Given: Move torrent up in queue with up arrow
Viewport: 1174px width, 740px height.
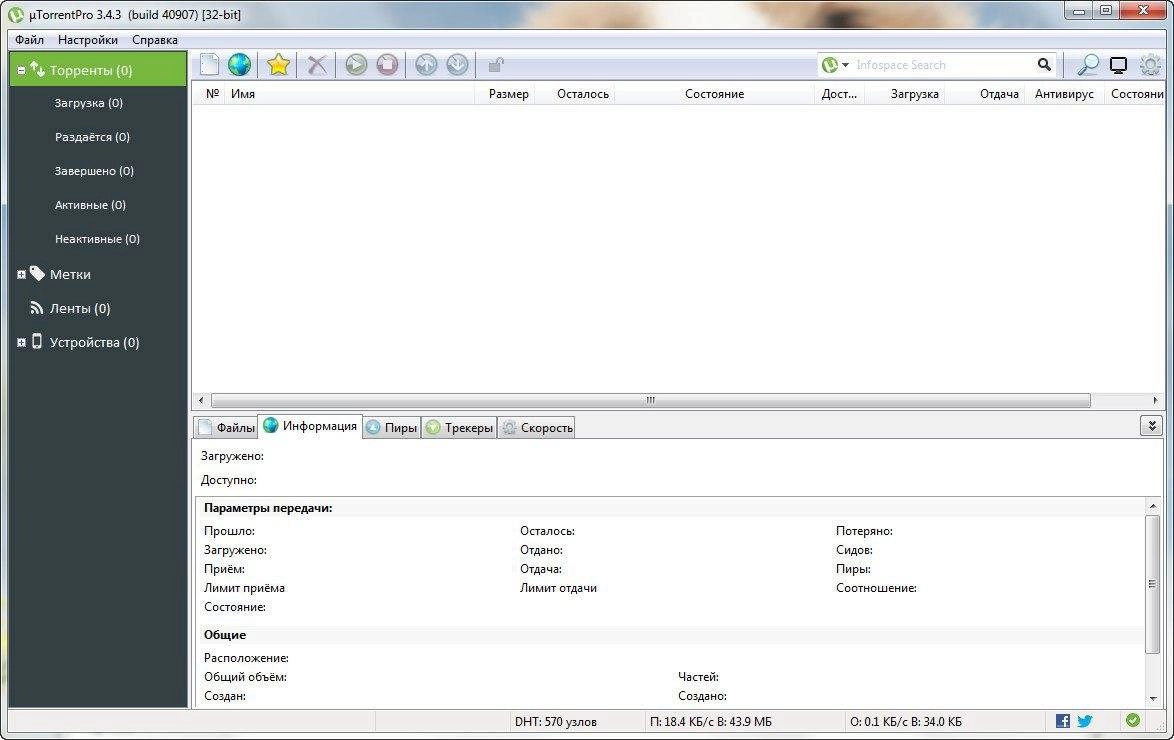Looking at the screenshot, I should point(425,64).
